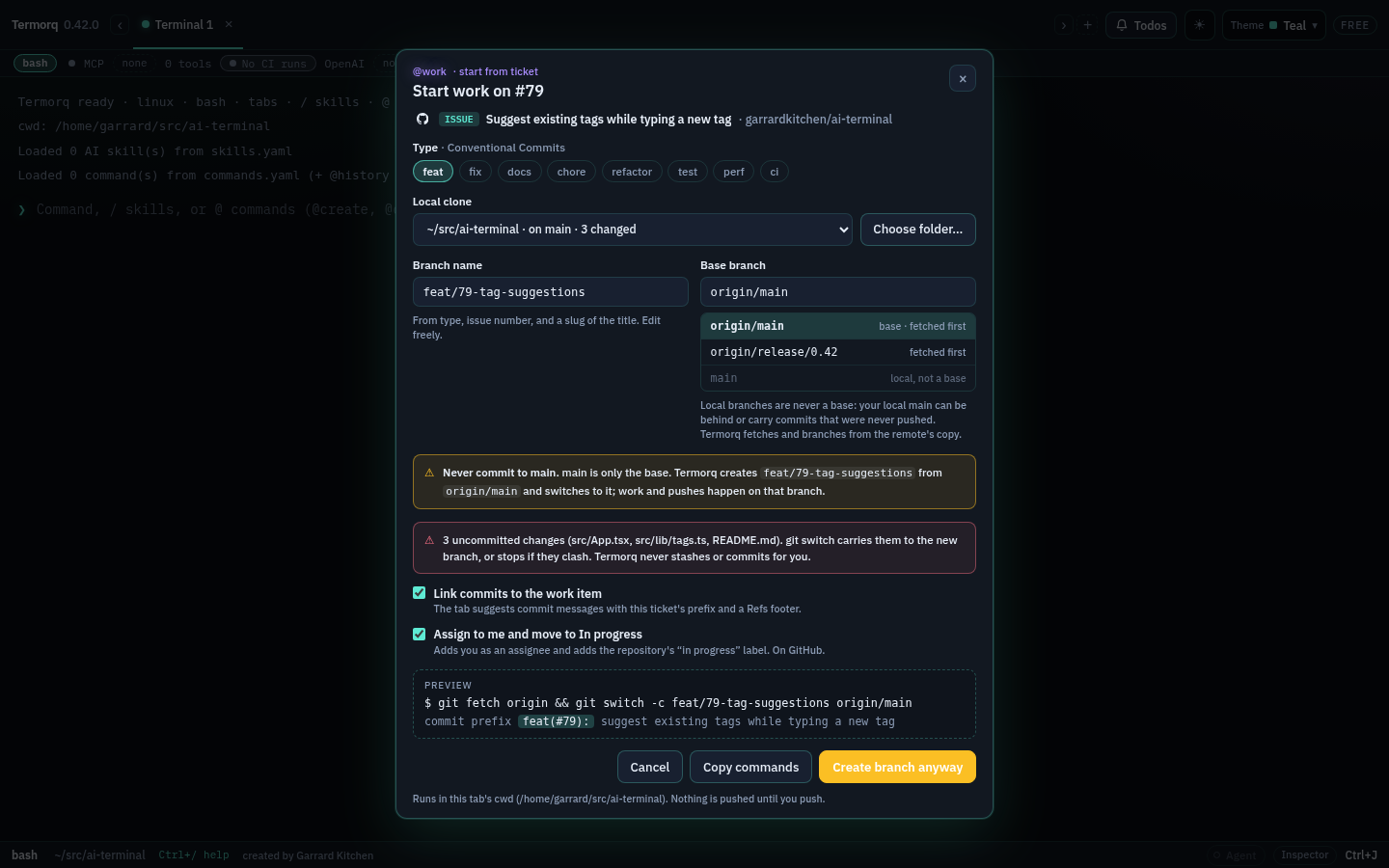
Task: Click the local main branch option
Action: (x=838, y=378)
